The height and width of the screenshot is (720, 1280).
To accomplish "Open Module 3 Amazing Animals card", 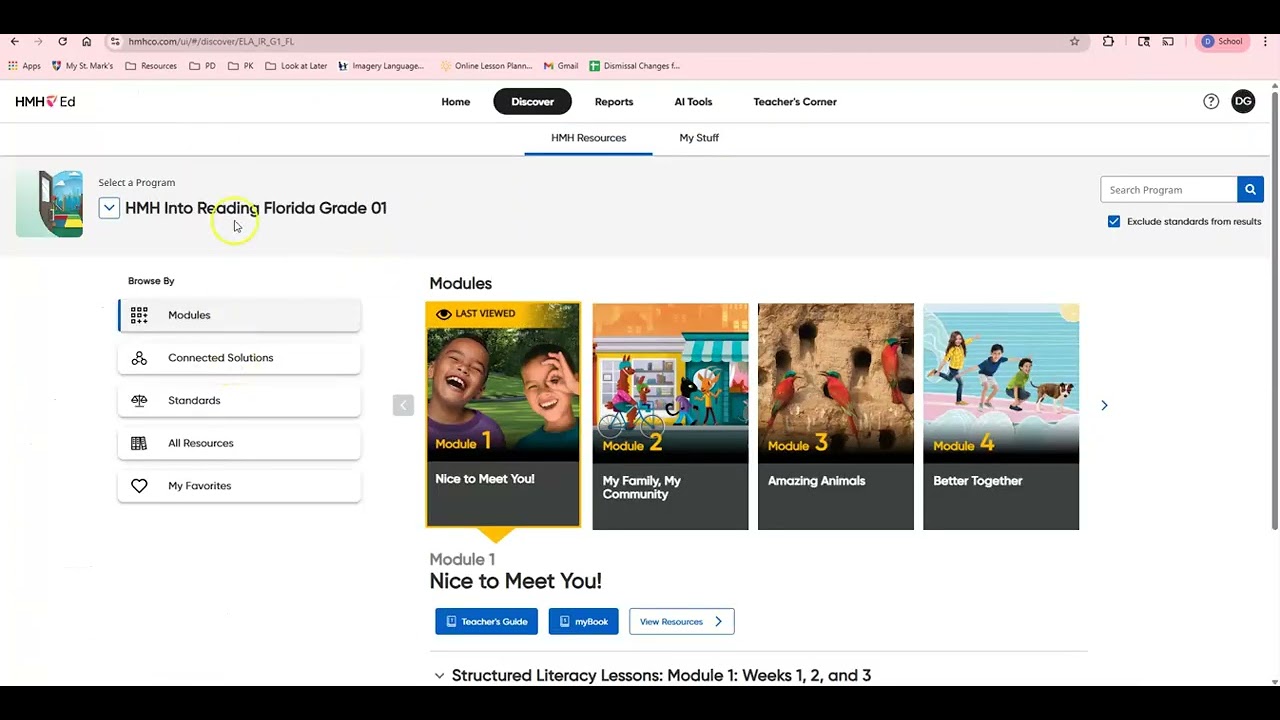I will tap(836, 417).
